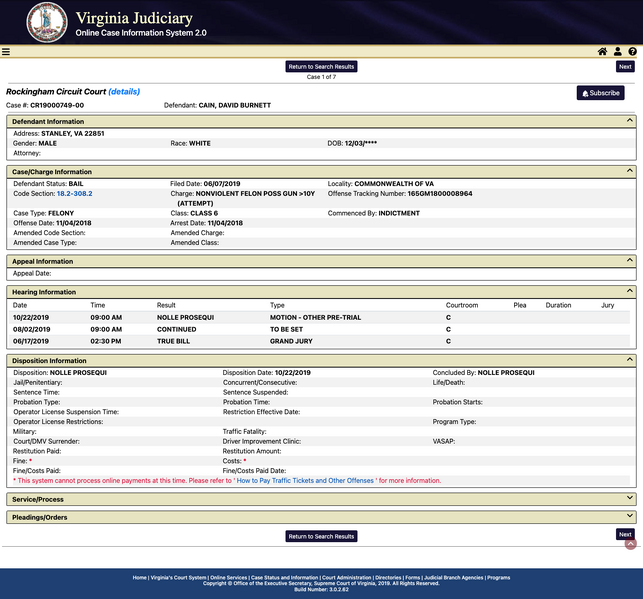The image size is (643, 599).
Task: Click the CONTINUED result cell
Action: [177, 329]
